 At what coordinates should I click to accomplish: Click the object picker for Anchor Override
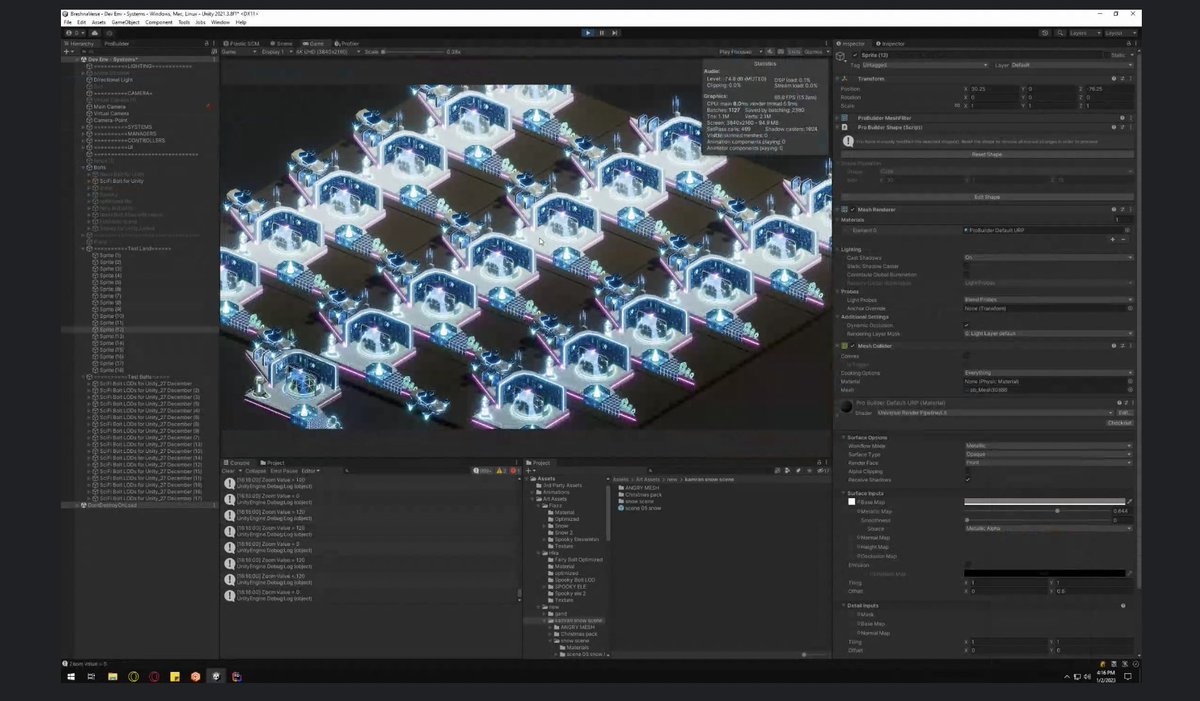[x=1130, y=308]
